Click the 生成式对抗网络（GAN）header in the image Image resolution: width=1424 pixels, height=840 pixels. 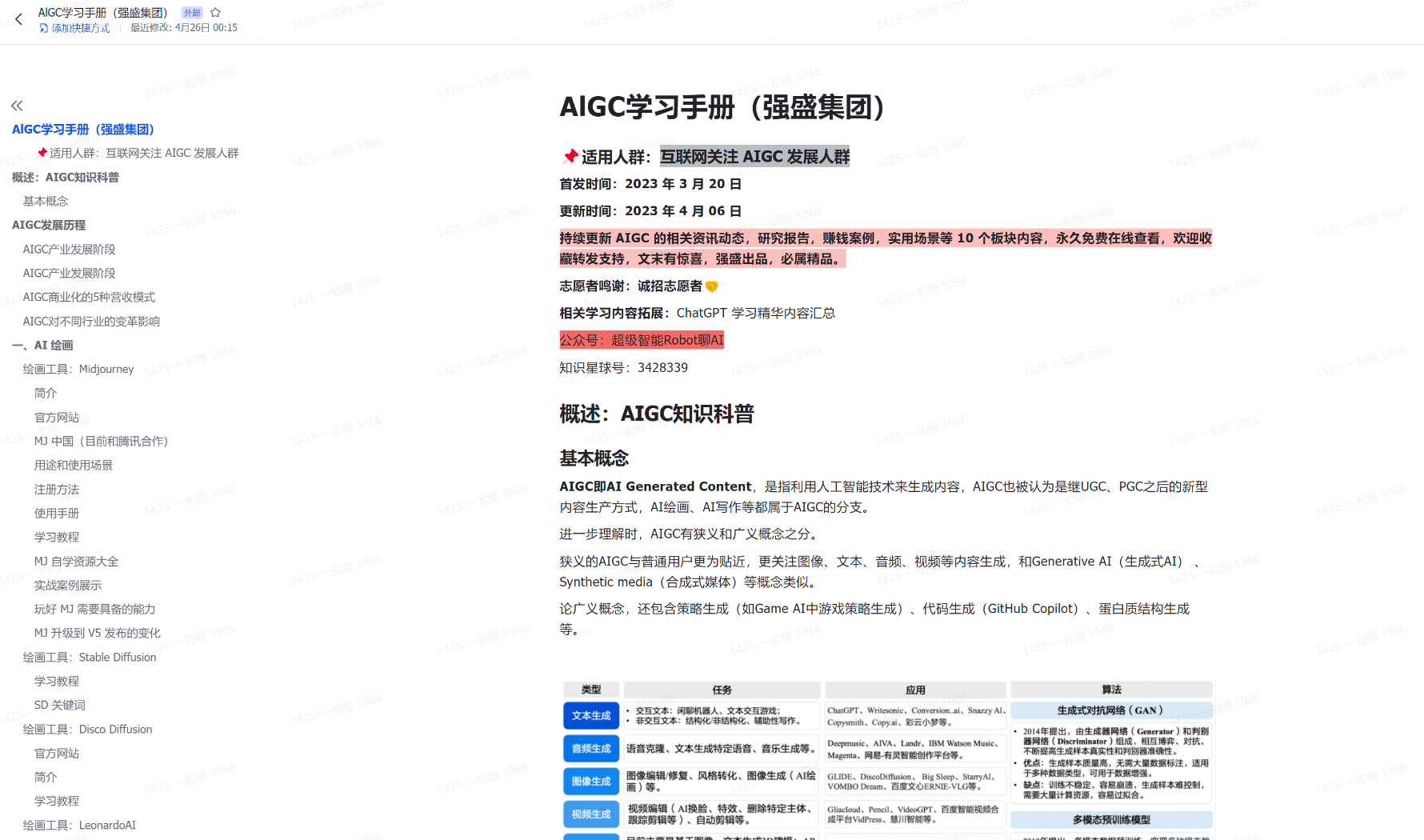coord(1111,710)
